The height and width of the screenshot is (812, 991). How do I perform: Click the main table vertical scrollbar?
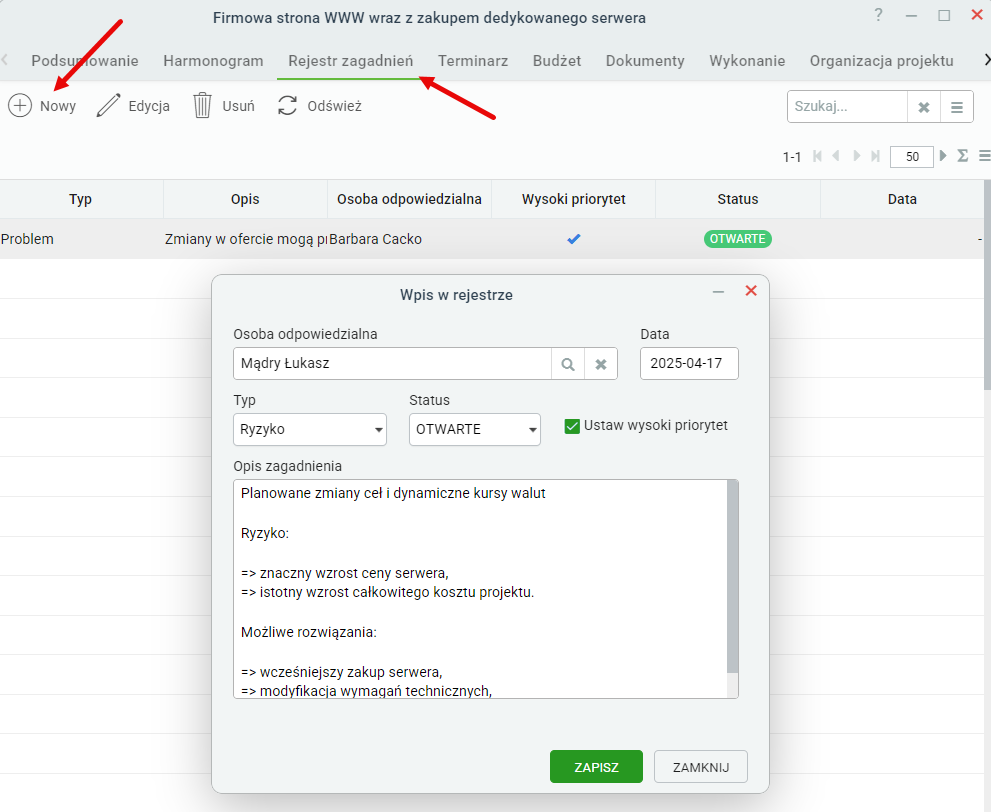click(987, 284)
